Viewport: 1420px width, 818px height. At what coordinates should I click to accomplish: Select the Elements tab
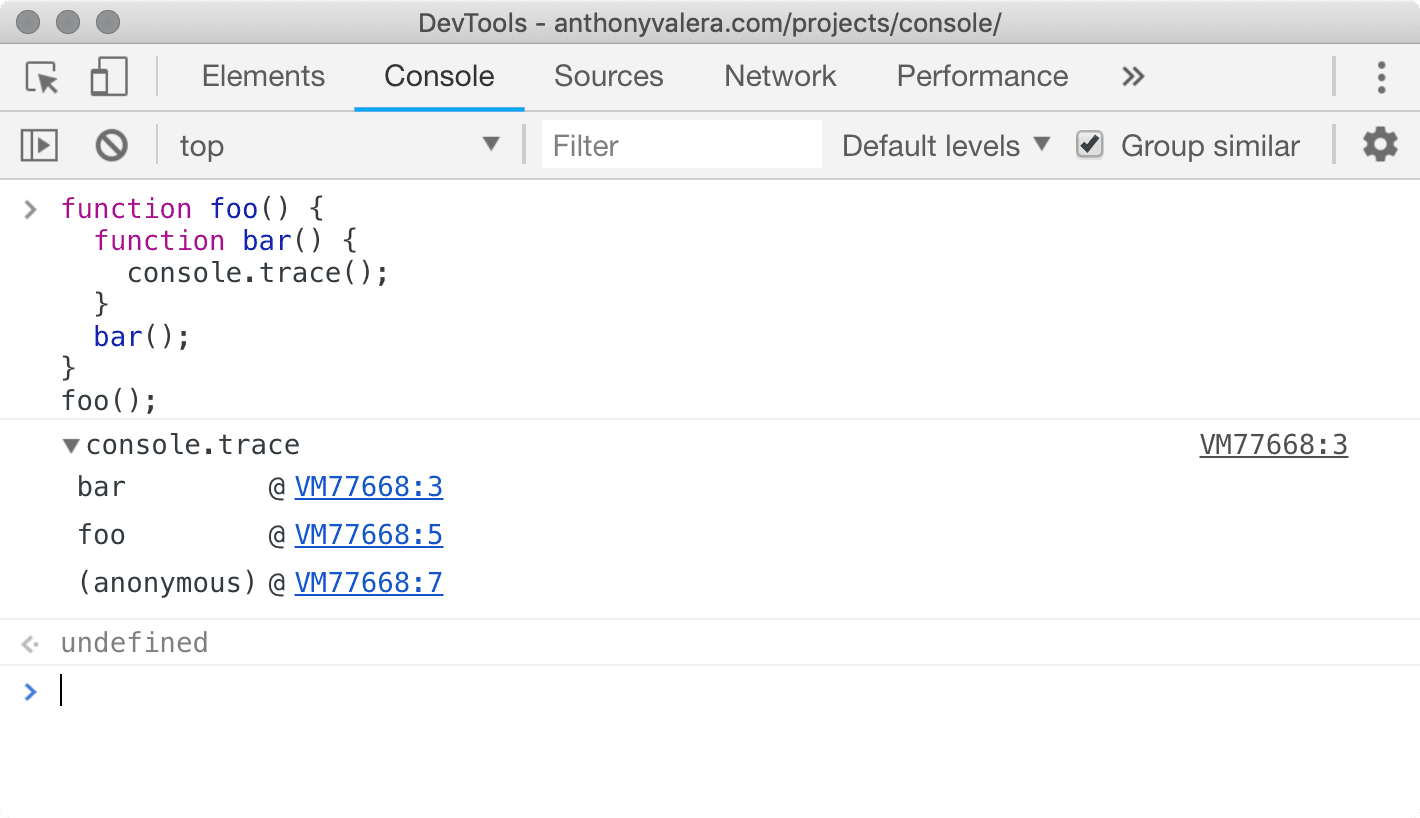[263, 76]
